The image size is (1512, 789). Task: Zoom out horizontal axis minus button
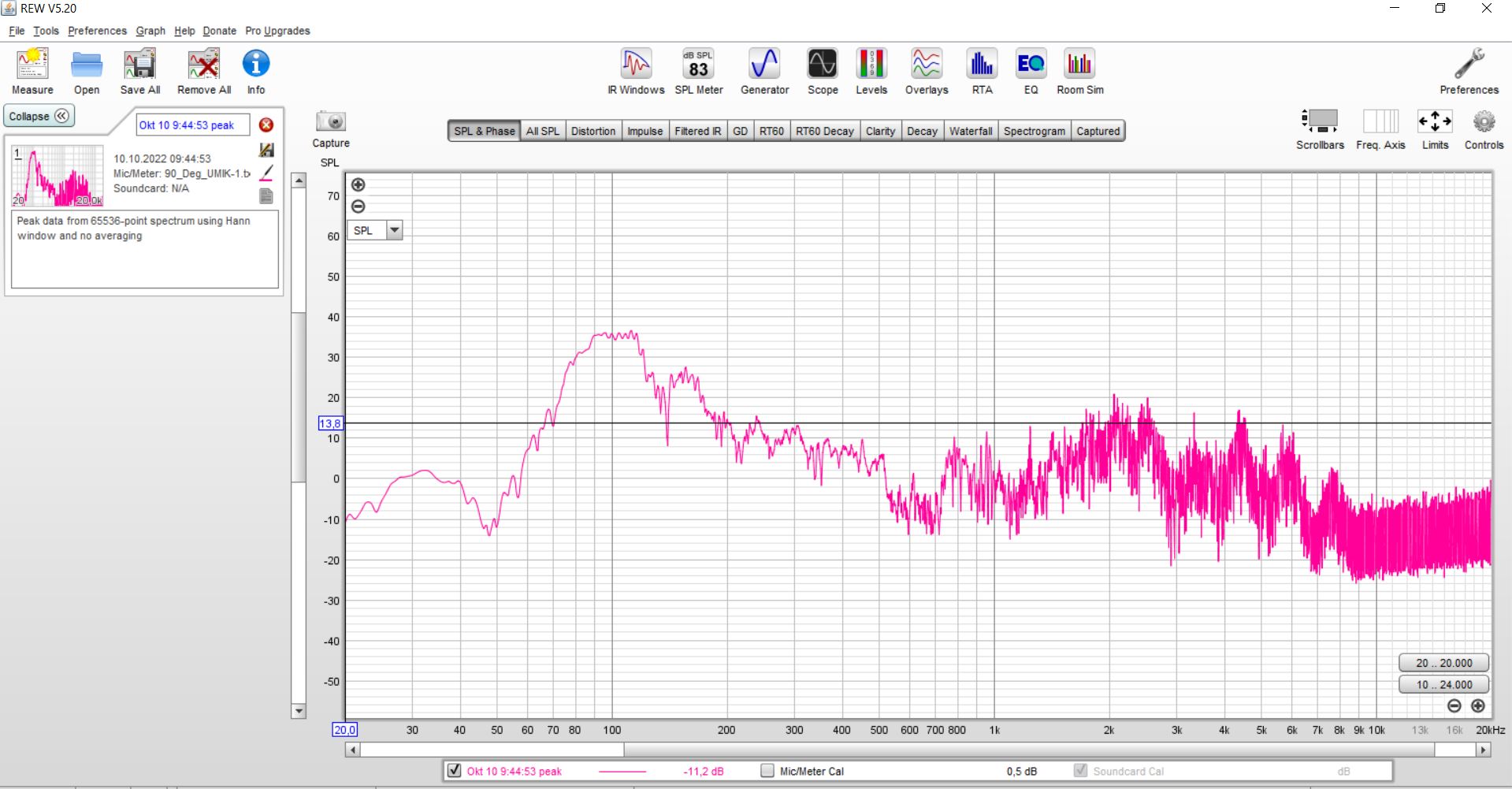coord(1454,705)
